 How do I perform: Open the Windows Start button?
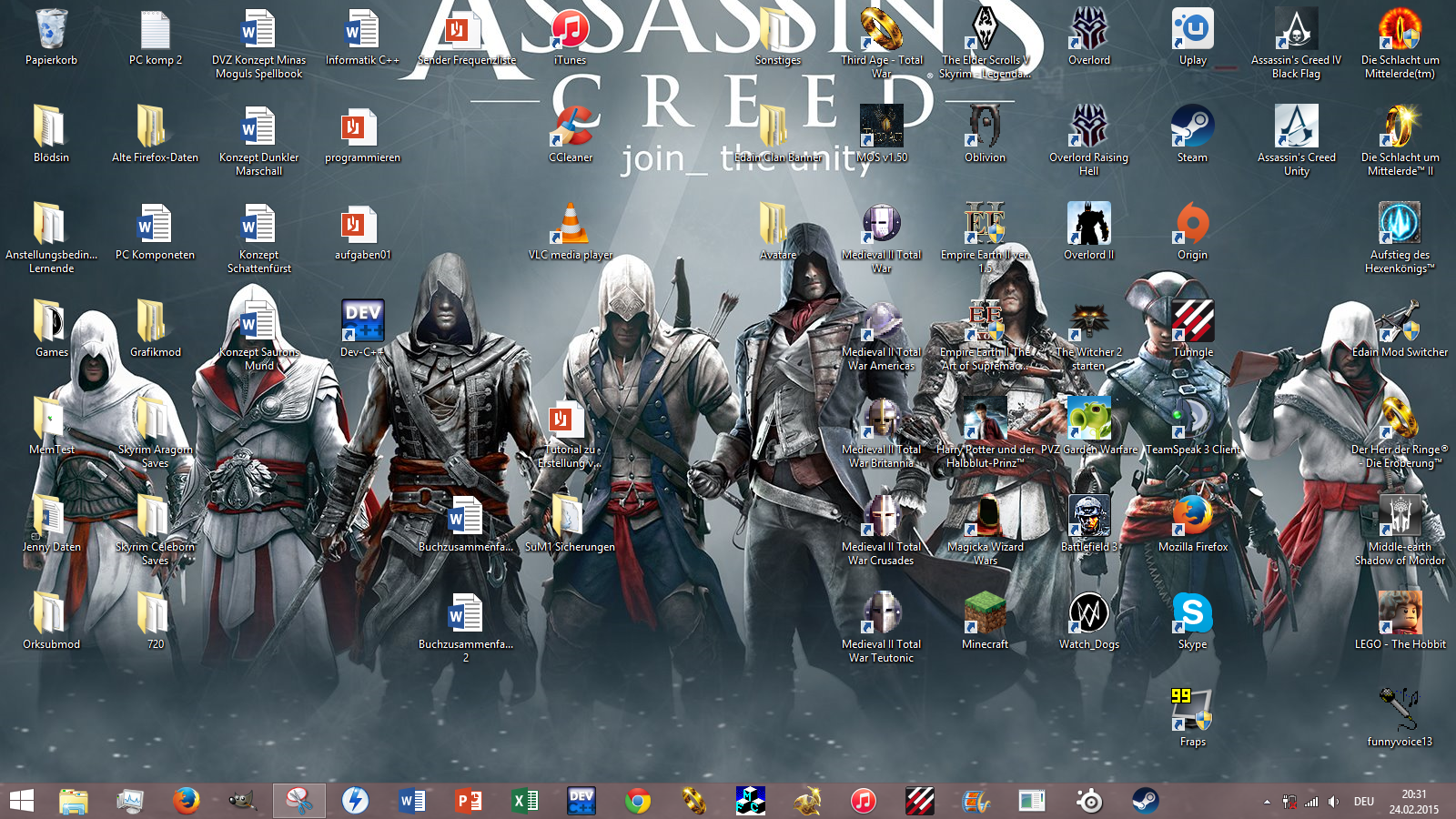coord(21,801)
